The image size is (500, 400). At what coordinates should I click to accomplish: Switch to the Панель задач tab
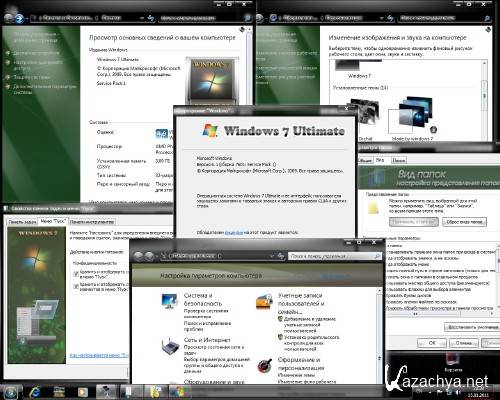[22, 222]
